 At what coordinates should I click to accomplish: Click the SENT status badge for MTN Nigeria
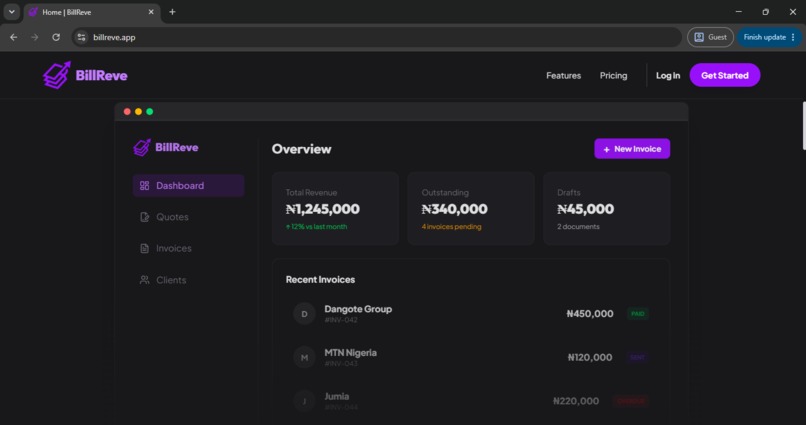pyautogui.click(x=637, y=357)
